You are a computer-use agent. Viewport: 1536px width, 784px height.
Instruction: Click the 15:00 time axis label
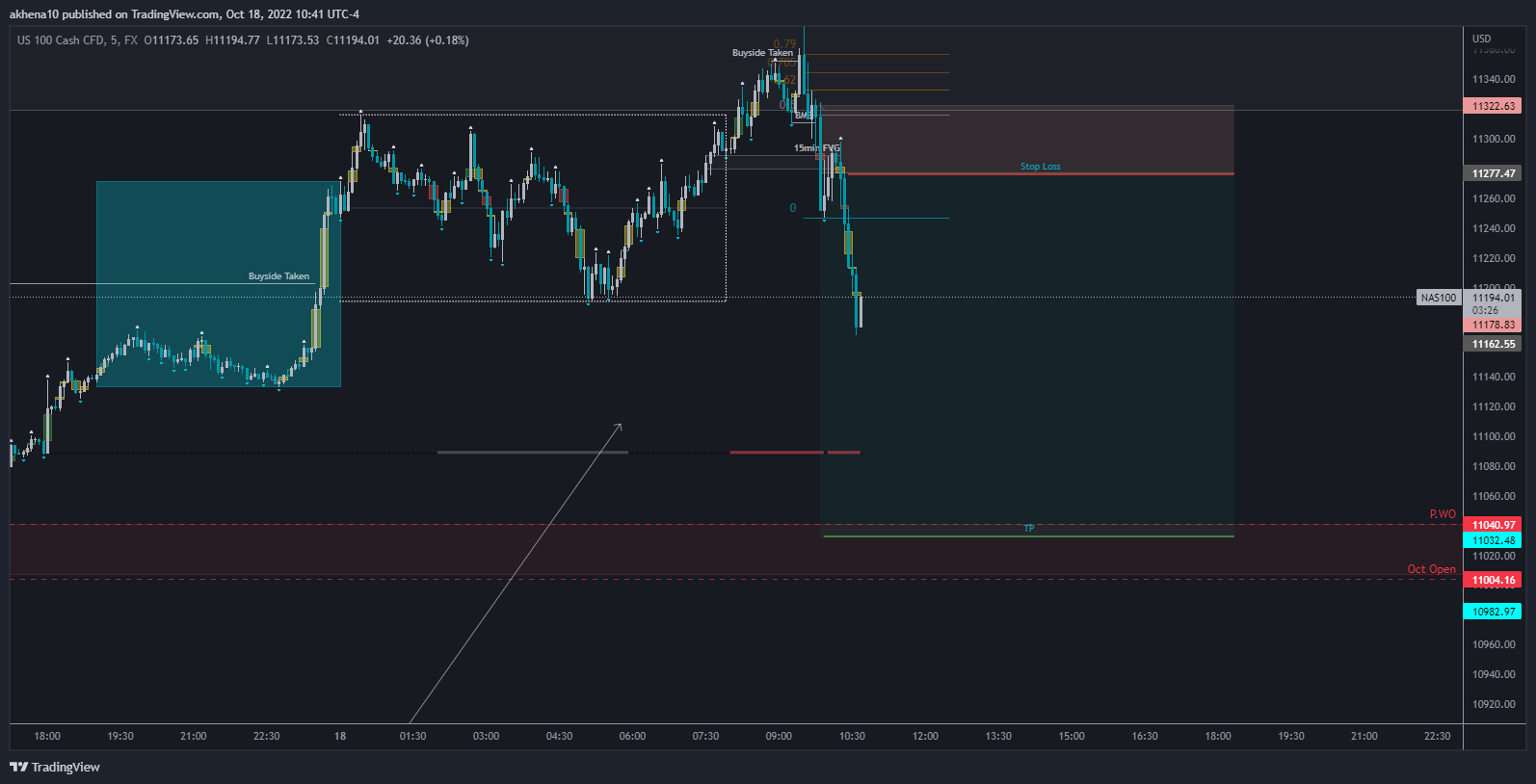point(1072,736)
